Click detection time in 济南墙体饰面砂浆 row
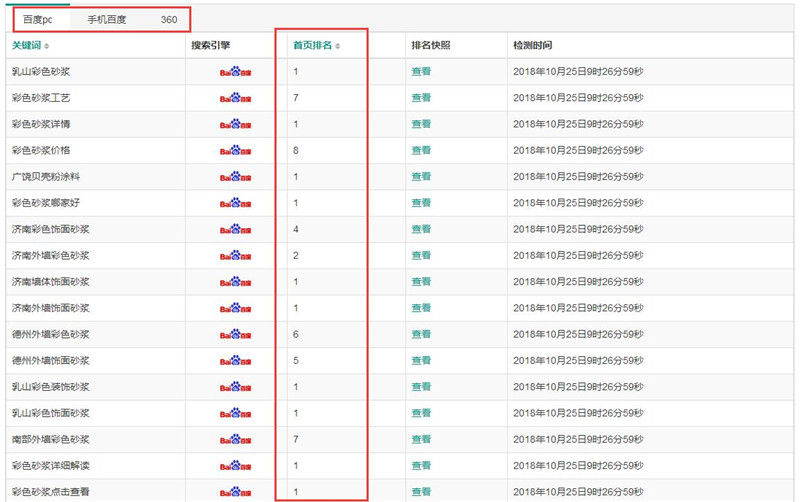This screenshot has height=502, width=800. pos(578,282)
